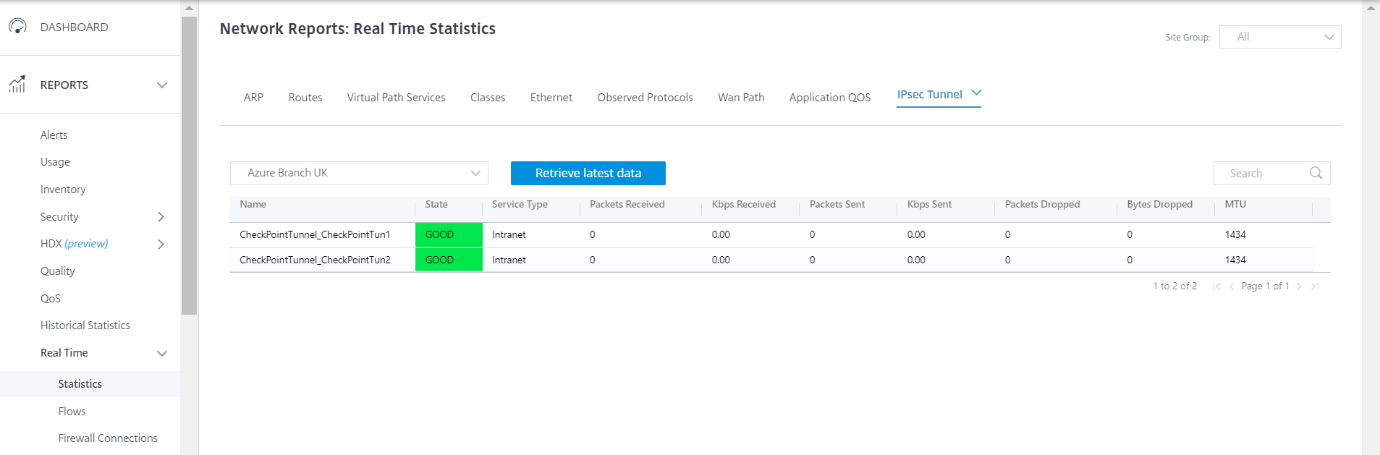The width and height of the screenshot is (1380, 455).
Task: Expand the Security submenu arrow
Action: [x=161, y=217]
